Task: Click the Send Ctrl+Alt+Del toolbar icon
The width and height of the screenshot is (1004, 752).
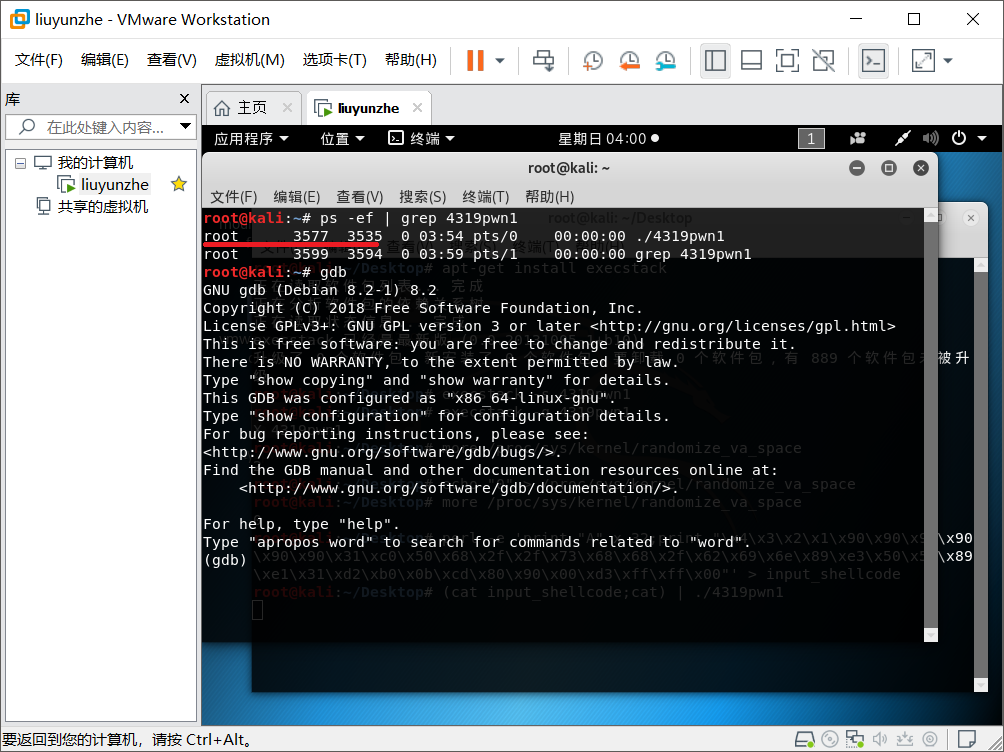Action: (x=544, y=61)
